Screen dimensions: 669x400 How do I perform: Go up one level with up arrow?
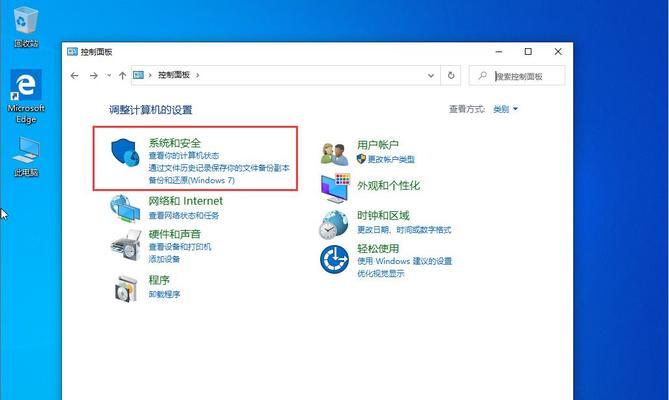pos(122,75)
